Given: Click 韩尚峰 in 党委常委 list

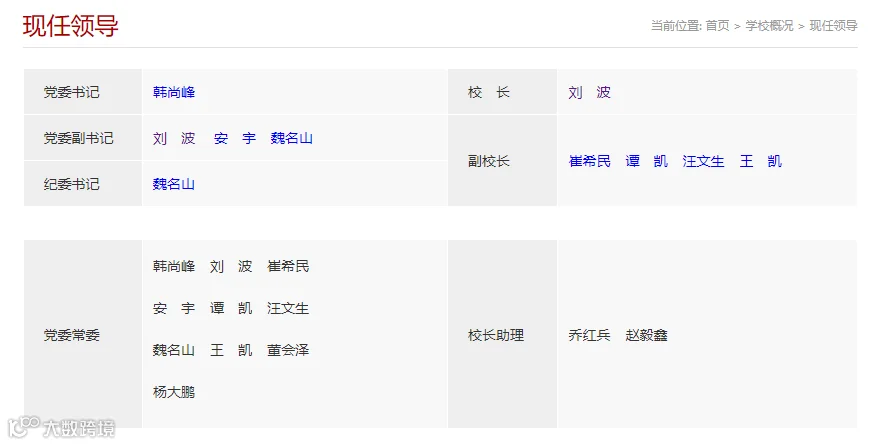Looking at the screenshot, I should coord(174,266).
